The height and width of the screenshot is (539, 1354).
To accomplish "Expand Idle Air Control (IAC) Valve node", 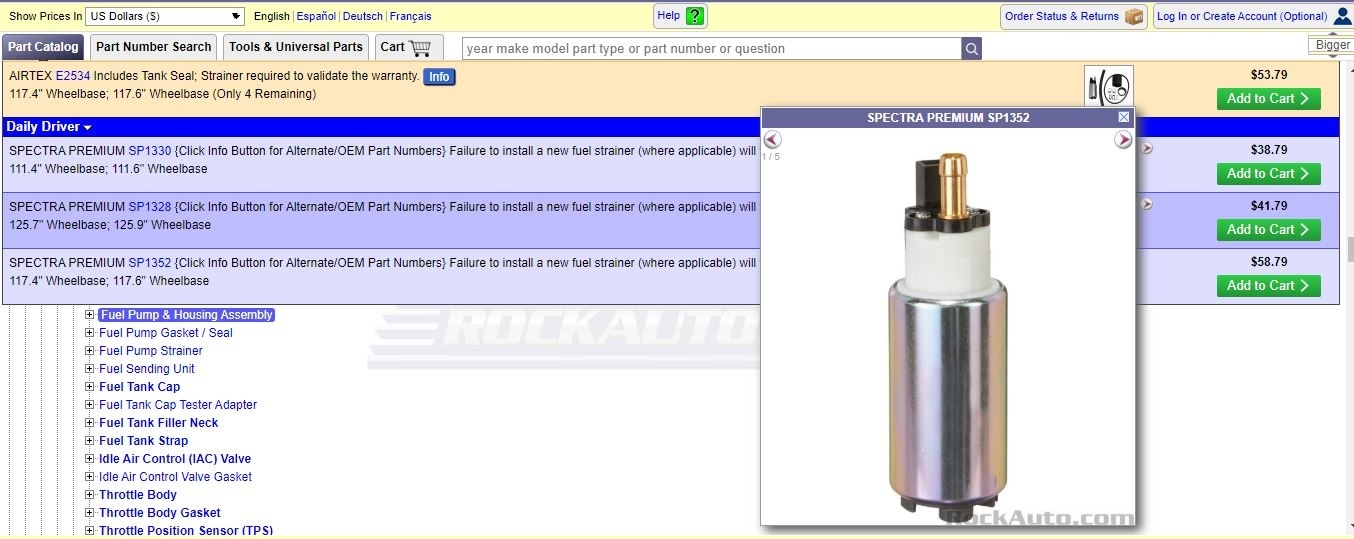I will (x=90, y=459).
